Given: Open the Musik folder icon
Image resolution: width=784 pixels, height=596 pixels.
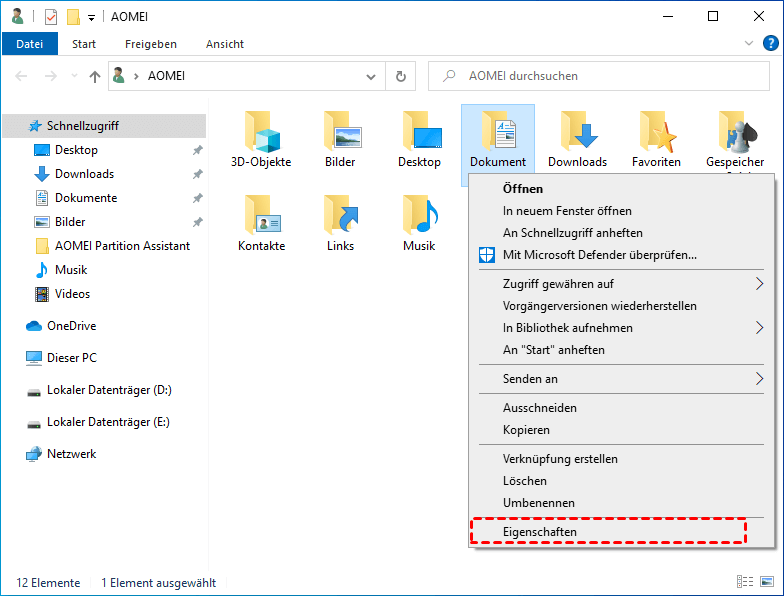Looking at the screenshot, I should point(419,216).
